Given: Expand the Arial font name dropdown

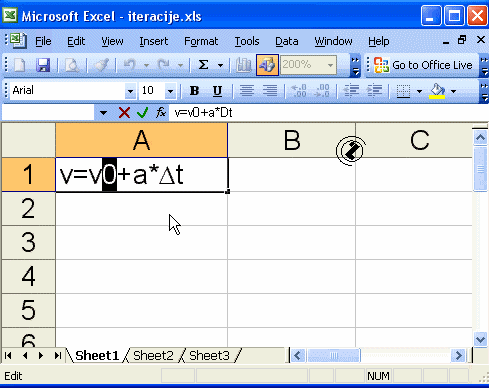Looking at the screenshot, I should tap(130, 91).
